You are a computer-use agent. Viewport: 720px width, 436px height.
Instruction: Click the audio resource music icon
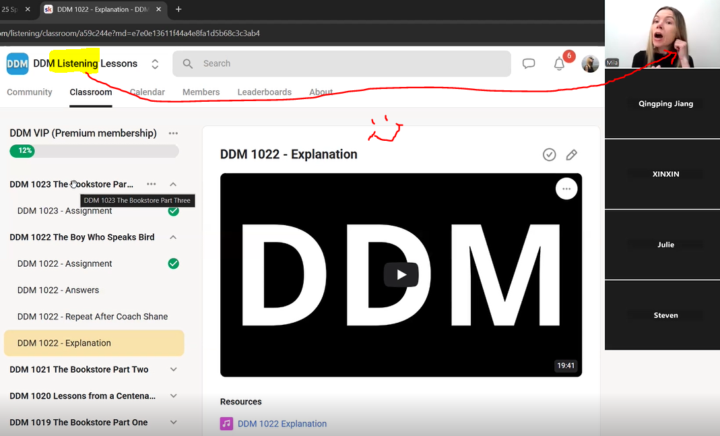226,424
